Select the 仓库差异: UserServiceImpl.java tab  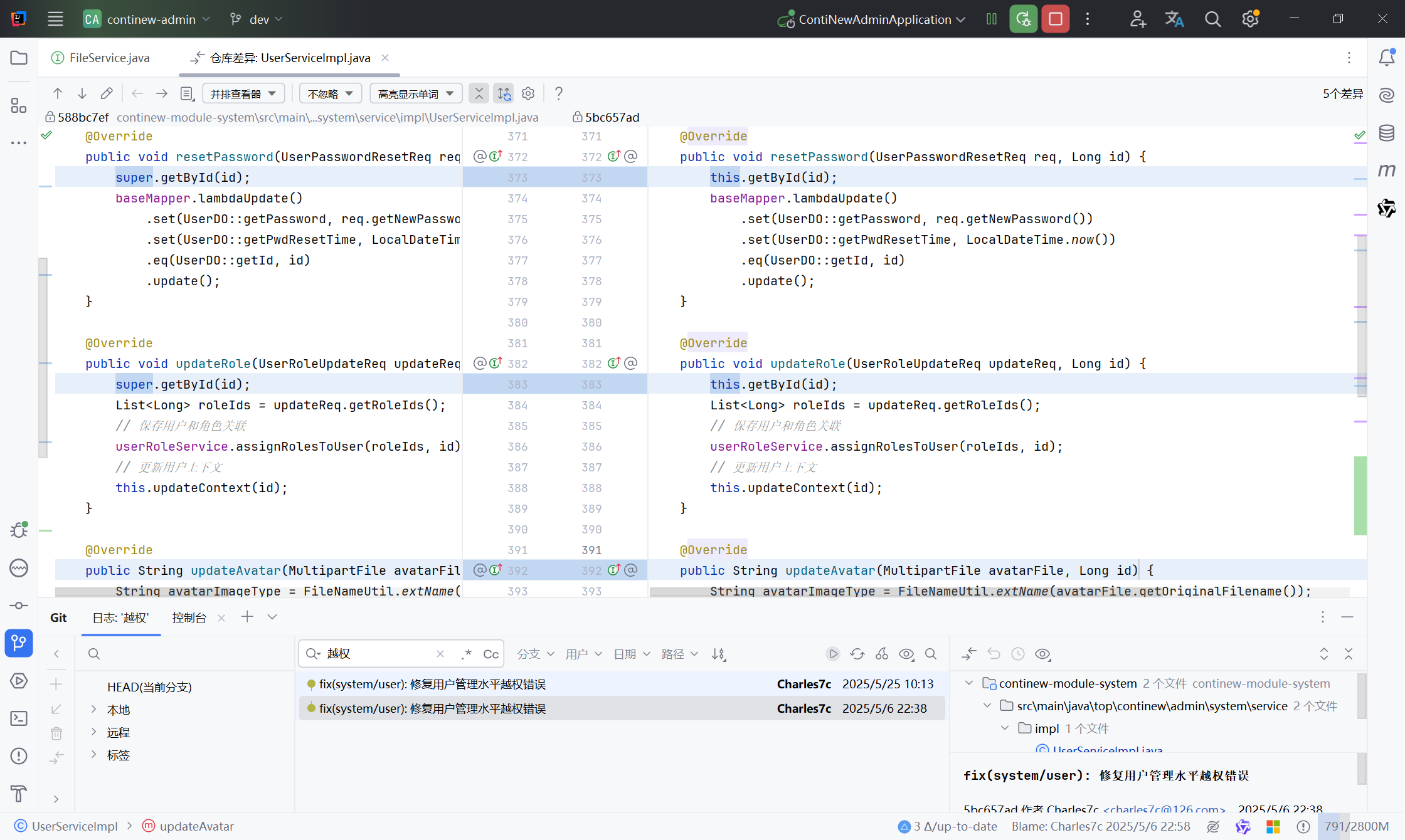(x=290, y=58)
